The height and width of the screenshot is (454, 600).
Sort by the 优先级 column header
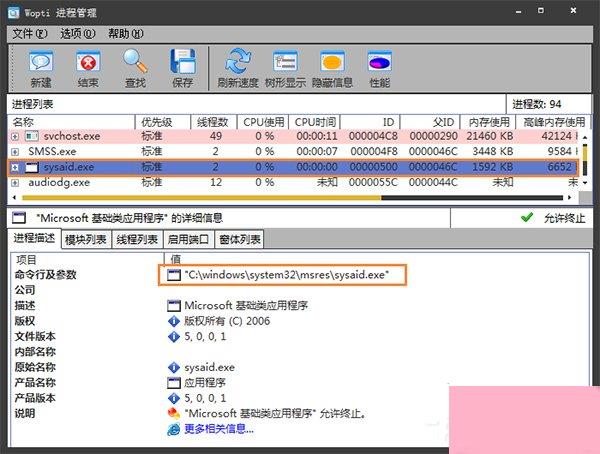pyautogui.click(x=163, y=122)
